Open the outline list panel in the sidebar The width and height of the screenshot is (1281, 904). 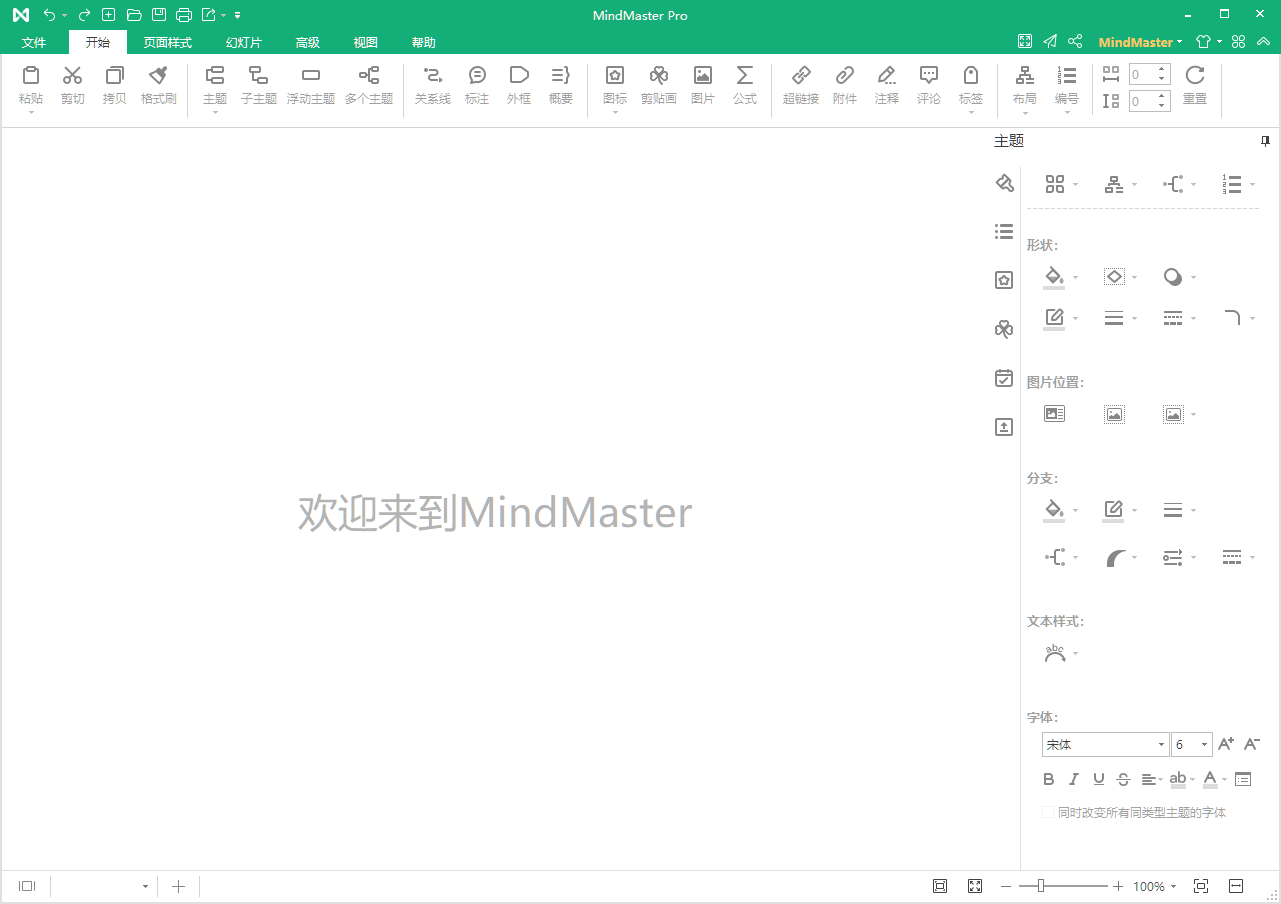click(1004, 231)
